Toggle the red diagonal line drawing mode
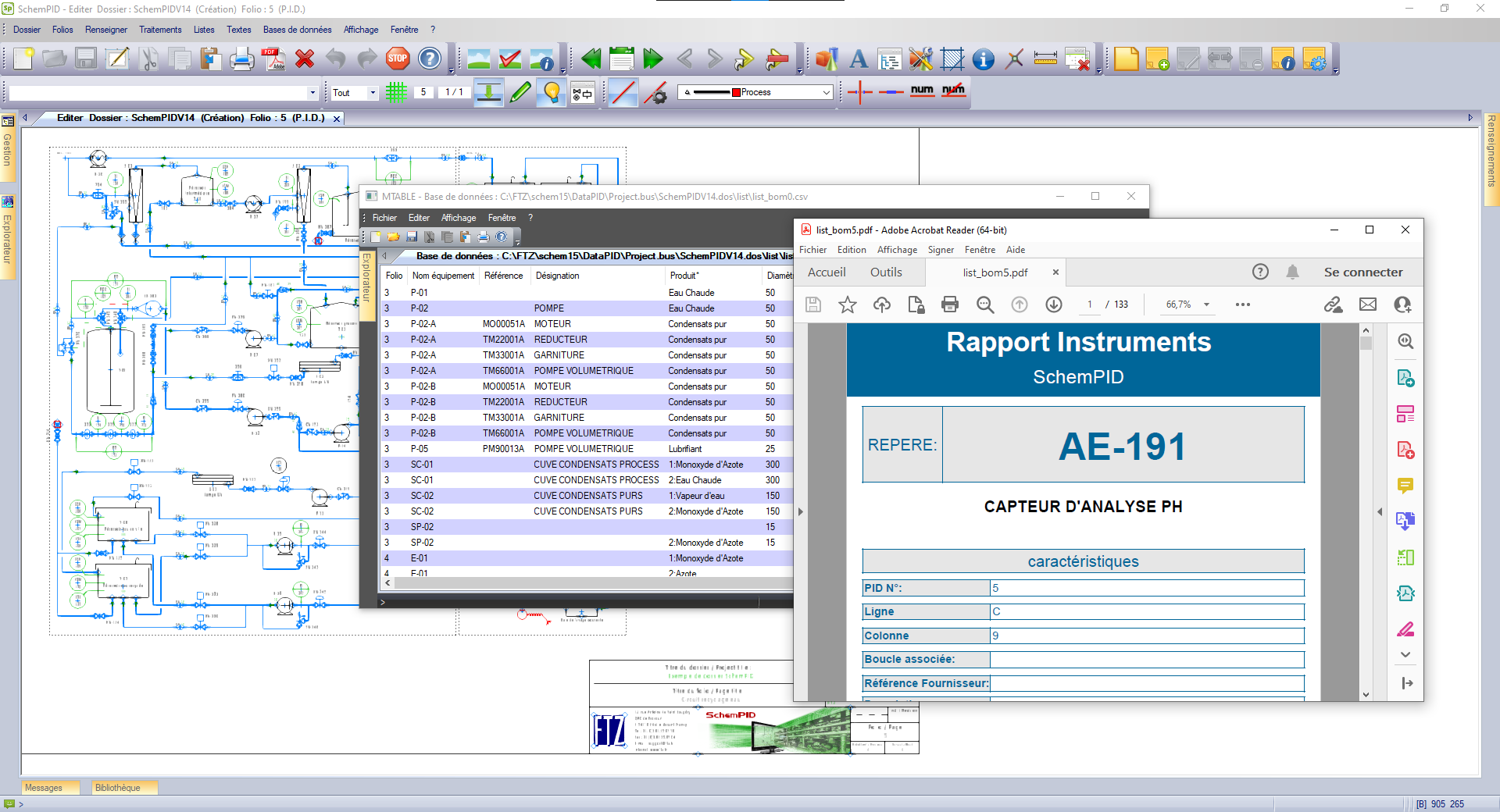Screen dimensions: 1500x812 [x=623, y=92]
